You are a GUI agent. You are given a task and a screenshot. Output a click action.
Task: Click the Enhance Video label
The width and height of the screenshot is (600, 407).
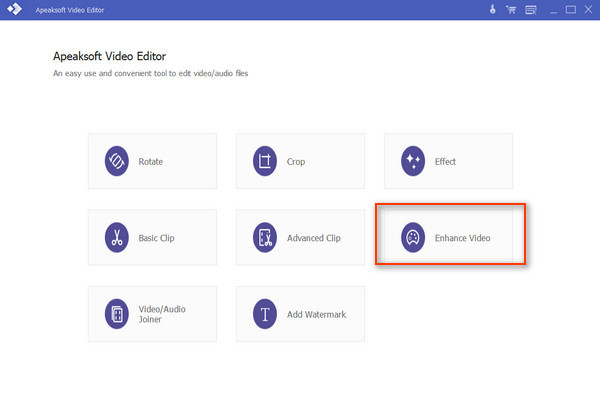click(462, 238)
